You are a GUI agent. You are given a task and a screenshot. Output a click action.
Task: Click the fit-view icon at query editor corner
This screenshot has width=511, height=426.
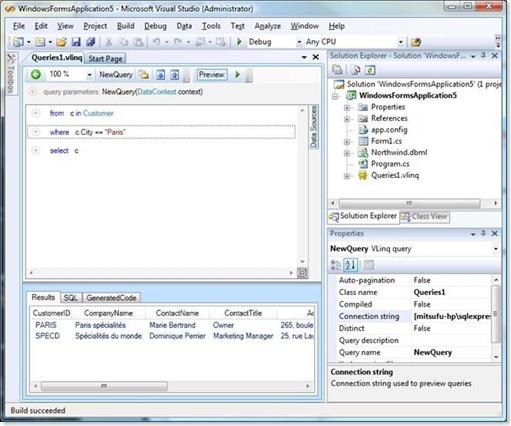click(x=302, y=273)
